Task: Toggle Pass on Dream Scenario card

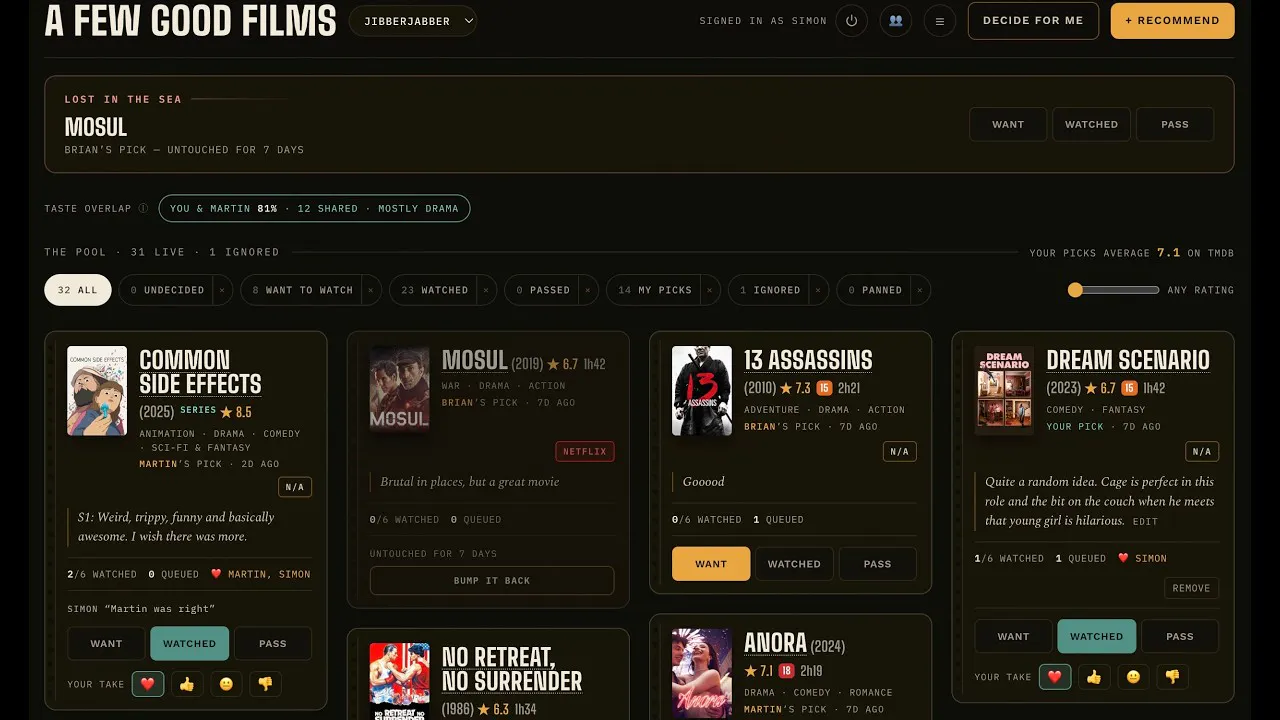Action: point(1180,636)
